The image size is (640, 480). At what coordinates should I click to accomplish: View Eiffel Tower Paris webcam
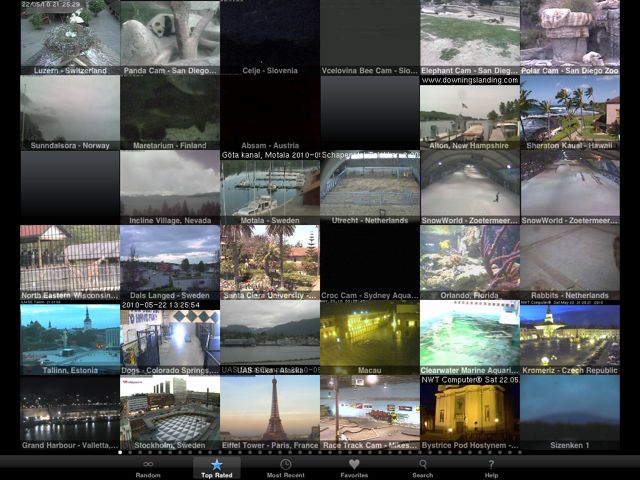tap(270, 413)
